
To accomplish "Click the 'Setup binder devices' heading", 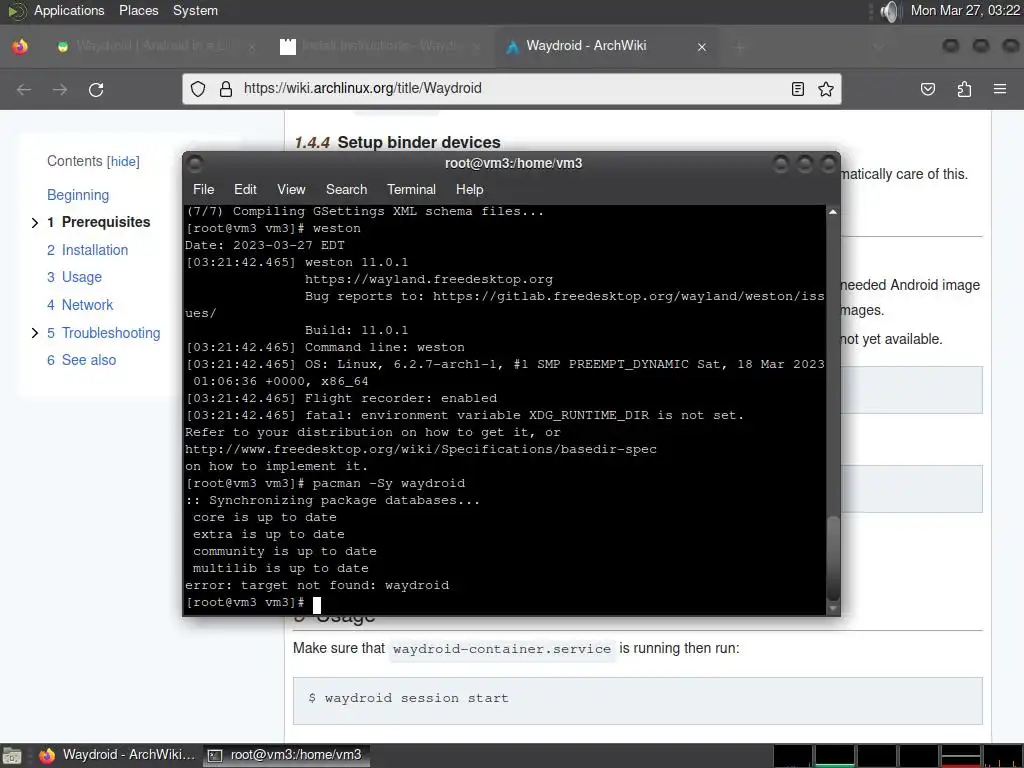I will (x=419, y=142).
